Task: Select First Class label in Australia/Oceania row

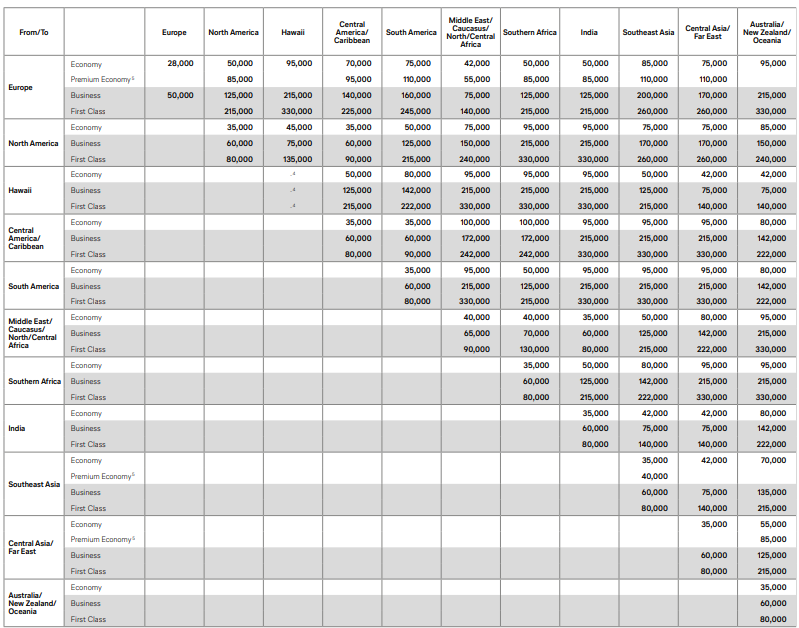Action: coord(88,619)
